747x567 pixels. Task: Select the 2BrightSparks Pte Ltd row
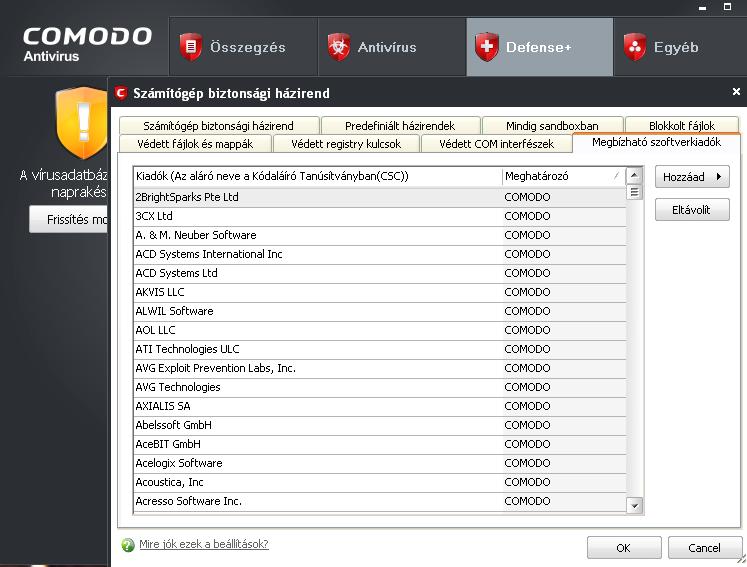click(380, 197)
